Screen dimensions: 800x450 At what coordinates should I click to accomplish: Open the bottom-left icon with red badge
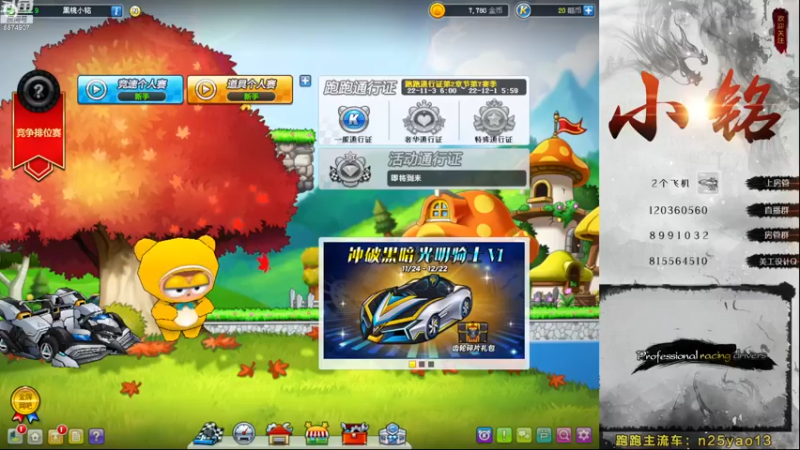[x=16, y=435]
